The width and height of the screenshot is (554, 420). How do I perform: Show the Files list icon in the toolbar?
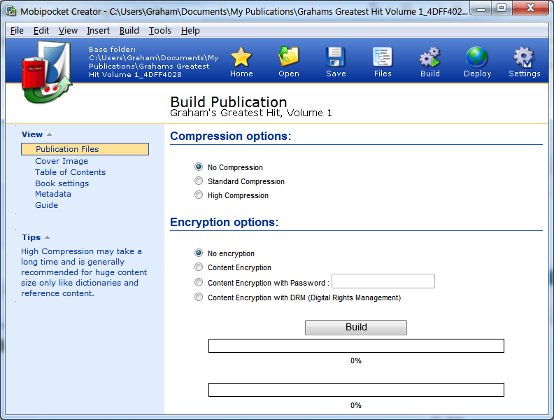point(383,57)
